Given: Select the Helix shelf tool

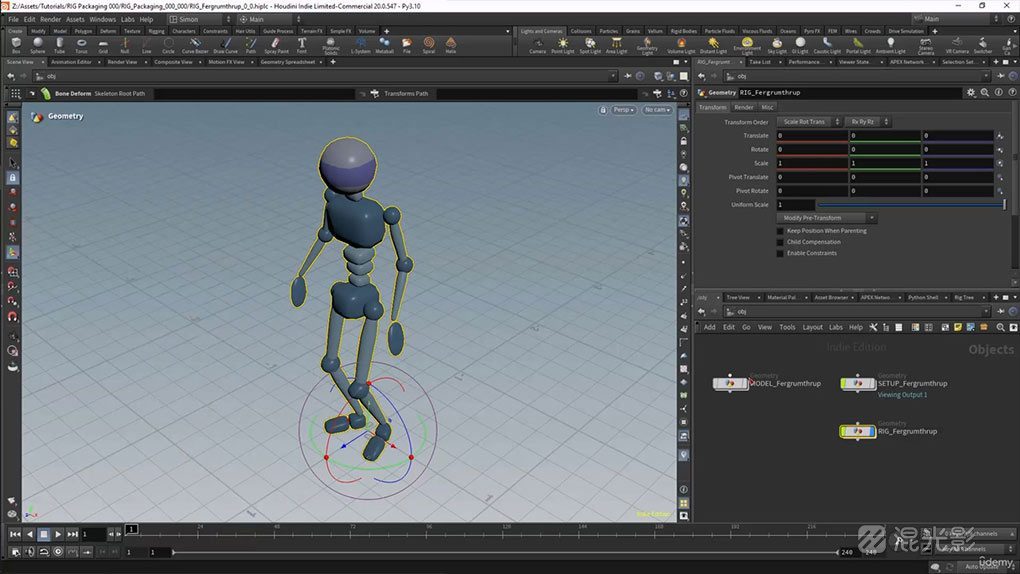Looking at the screenshot, I should click(451, 45).
